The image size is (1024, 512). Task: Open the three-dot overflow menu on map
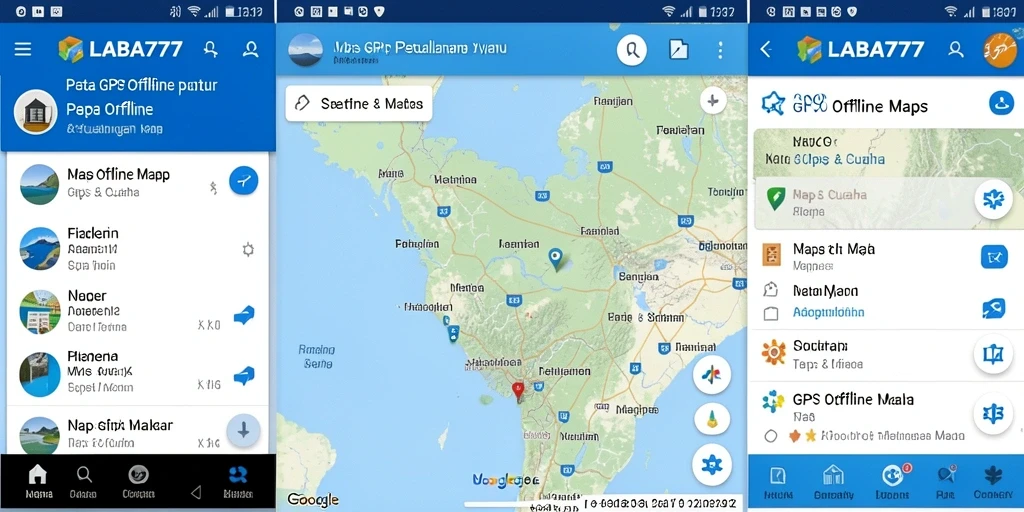click(720, 50)
